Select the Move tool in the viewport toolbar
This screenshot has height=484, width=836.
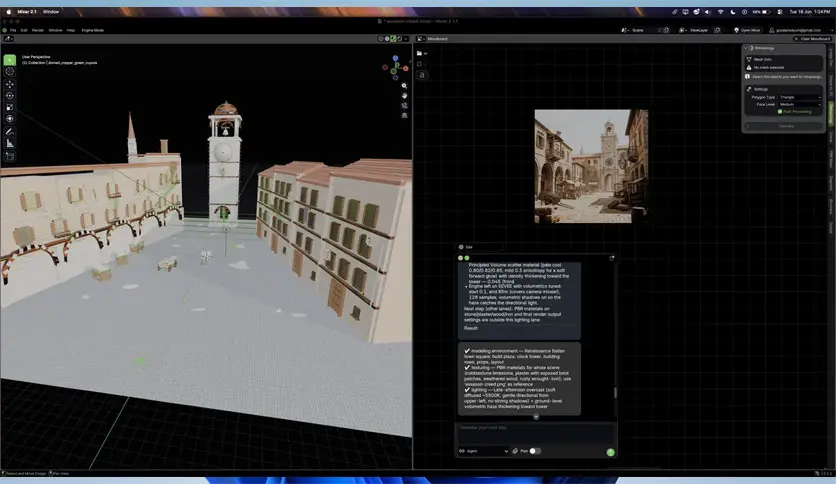point(10,84)
